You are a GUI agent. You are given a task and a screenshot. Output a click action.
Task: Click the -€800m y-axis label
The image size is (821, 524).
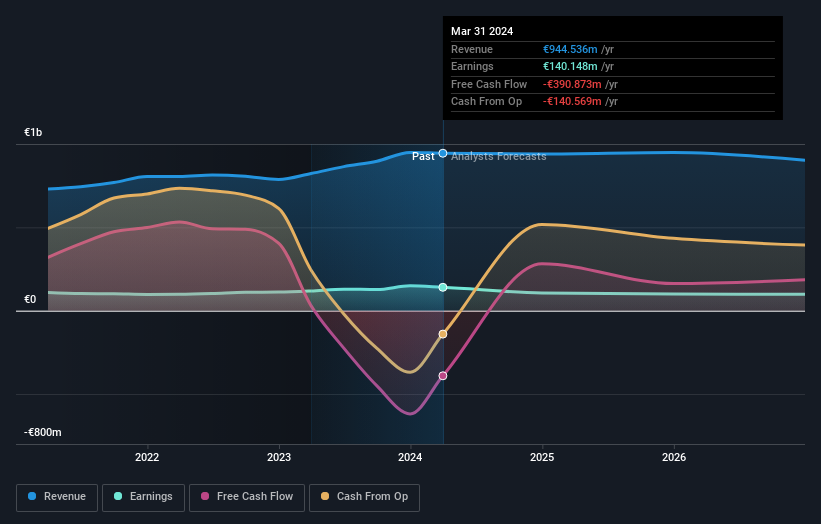point(42,432)
